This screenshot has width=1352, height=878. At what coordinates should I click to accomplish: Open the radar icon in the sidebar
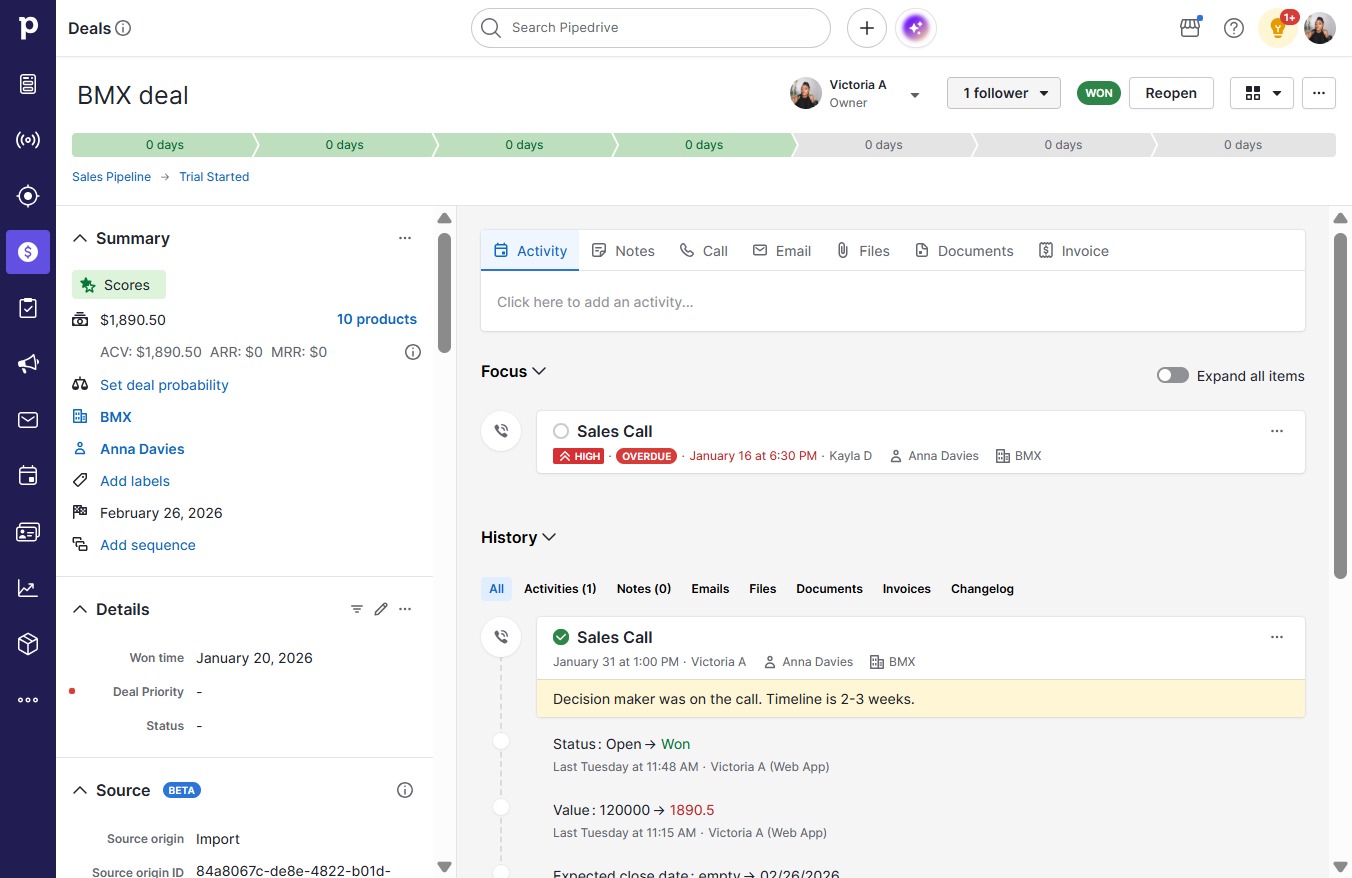point(28,140)
